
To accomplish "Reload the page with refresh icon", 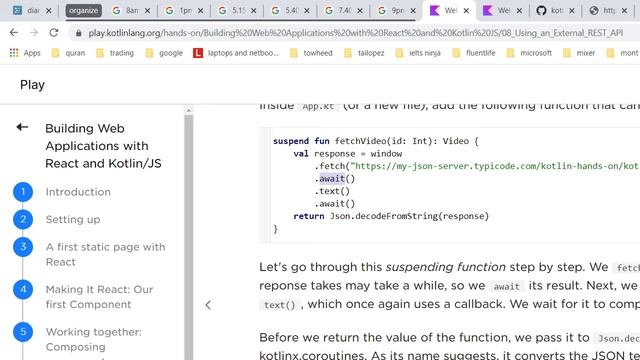I will point(54,33).
